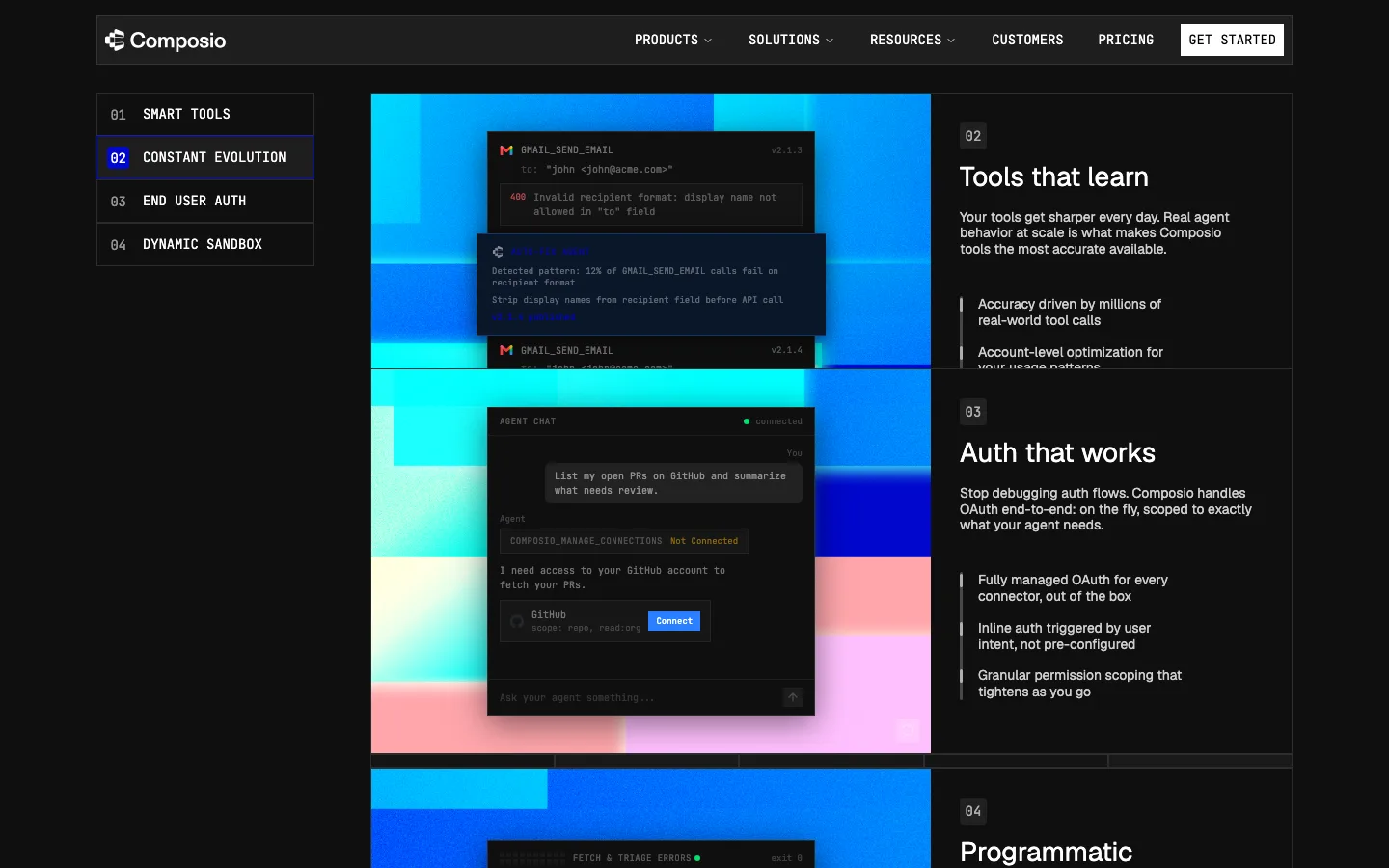Click the 04 number badge above Programmatic

(973, 811)
